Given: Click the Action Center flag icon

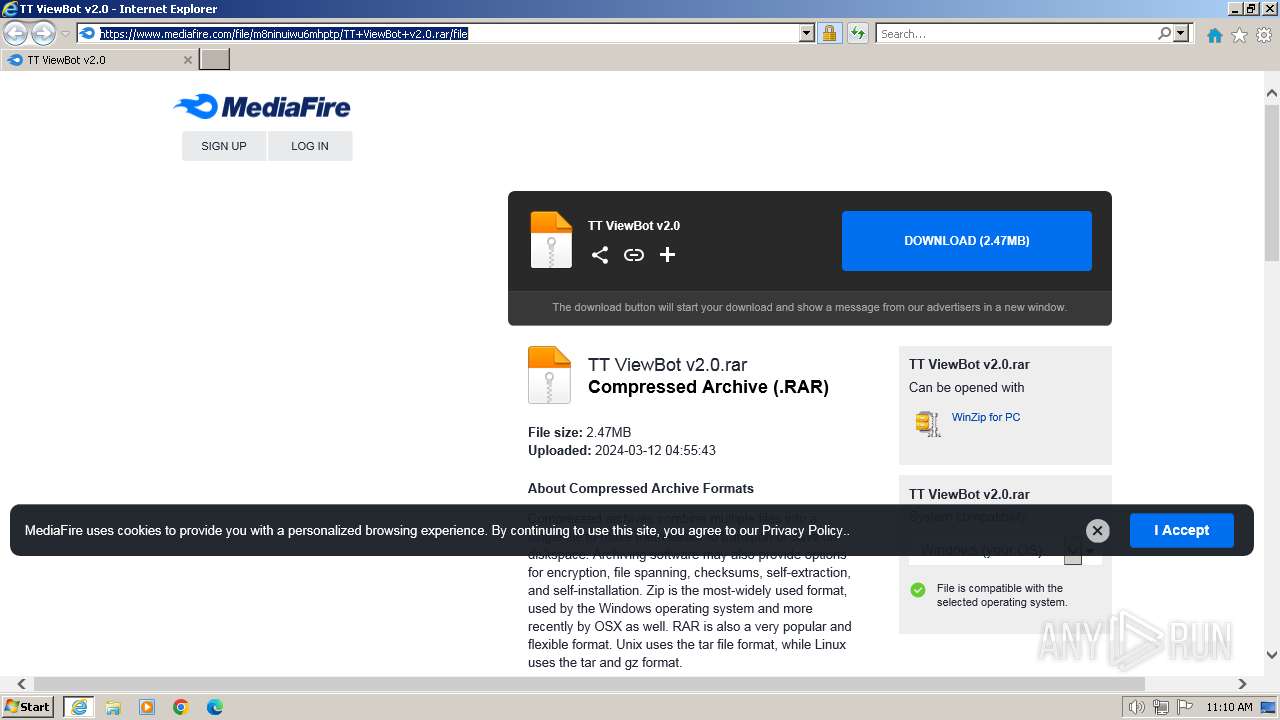Looking at the screenshot, I should 1183,707.
